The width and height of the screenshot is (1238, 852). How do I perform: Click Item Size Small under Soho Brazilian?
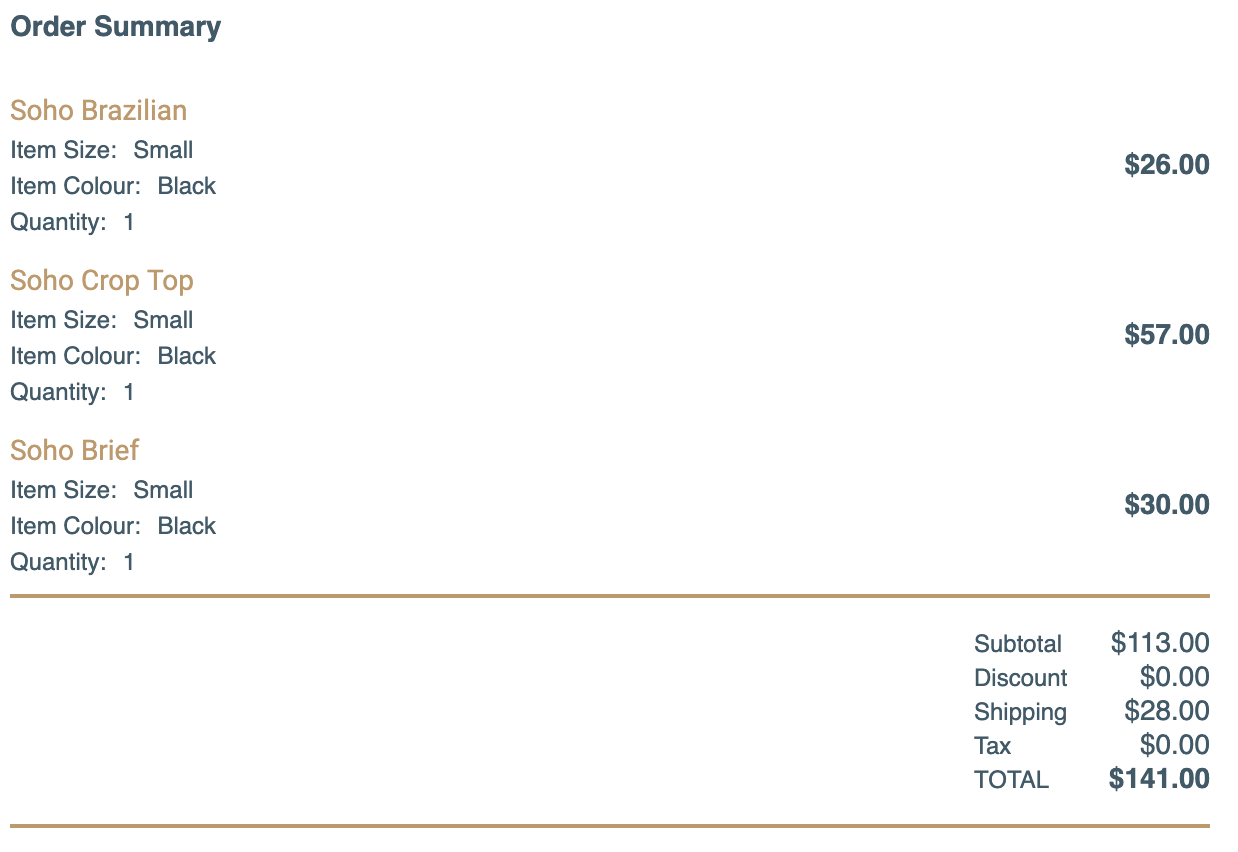(102, 151)
